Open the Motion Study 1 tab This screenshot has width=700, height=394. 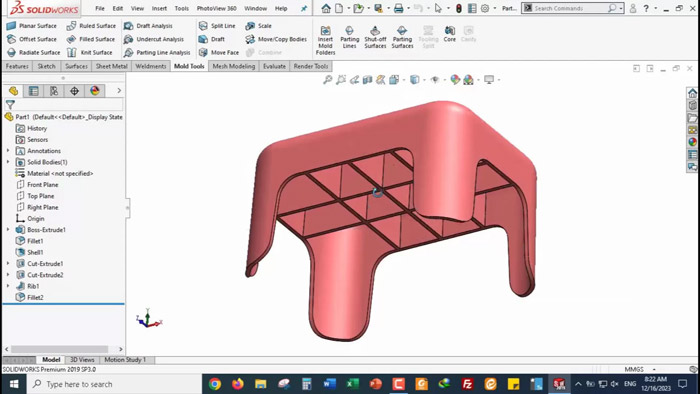[125, 360]
